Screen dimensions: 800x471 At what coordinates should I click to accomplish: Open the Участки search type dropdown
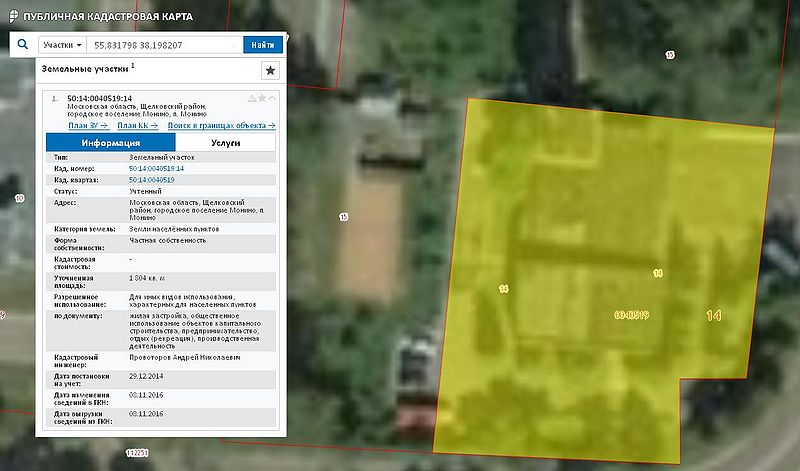61,45
